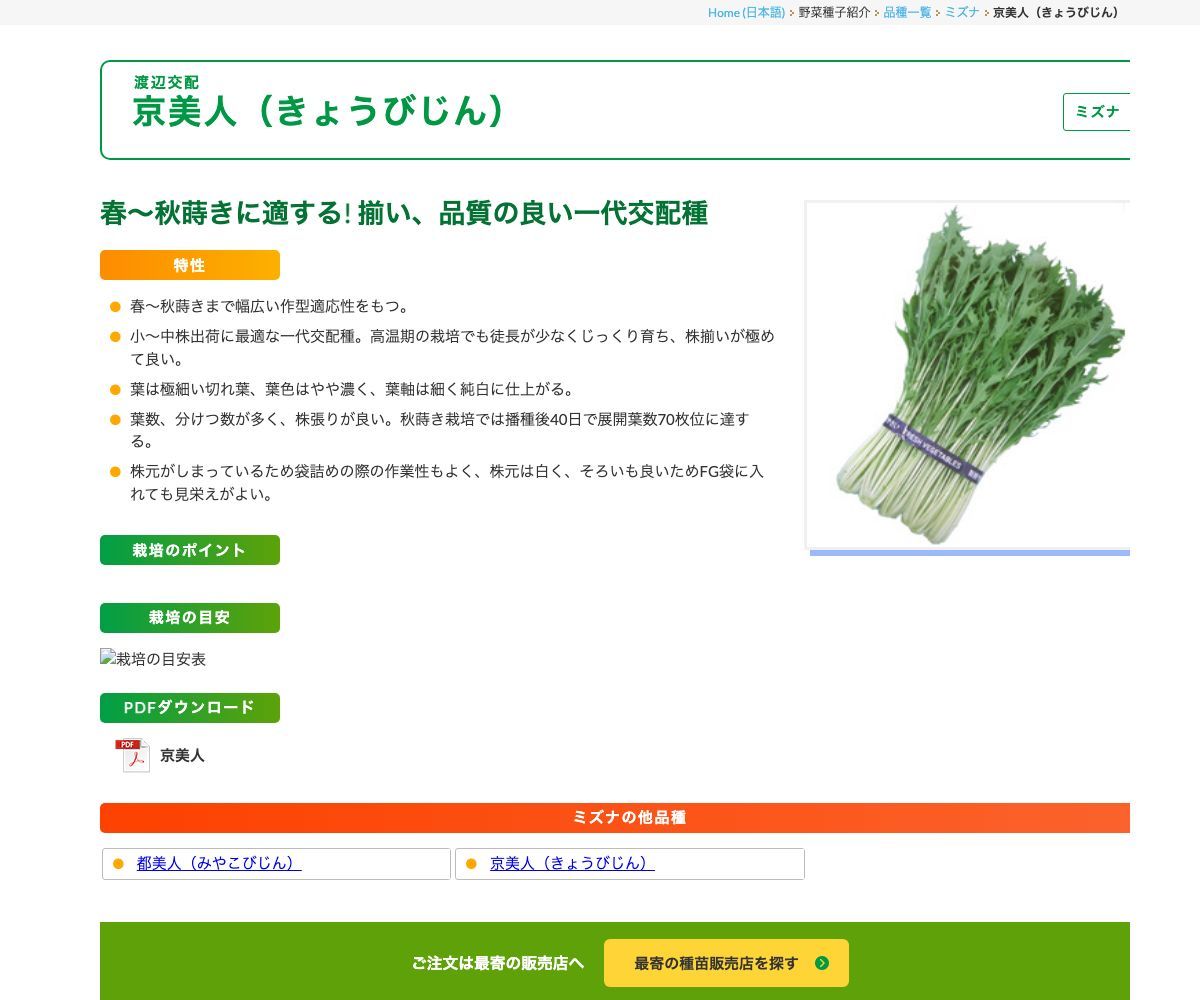Viewport: 1200px width, 1000px height.
Task: Download the 京美人 PDF via text link
Action: click(x=182, y=756)
